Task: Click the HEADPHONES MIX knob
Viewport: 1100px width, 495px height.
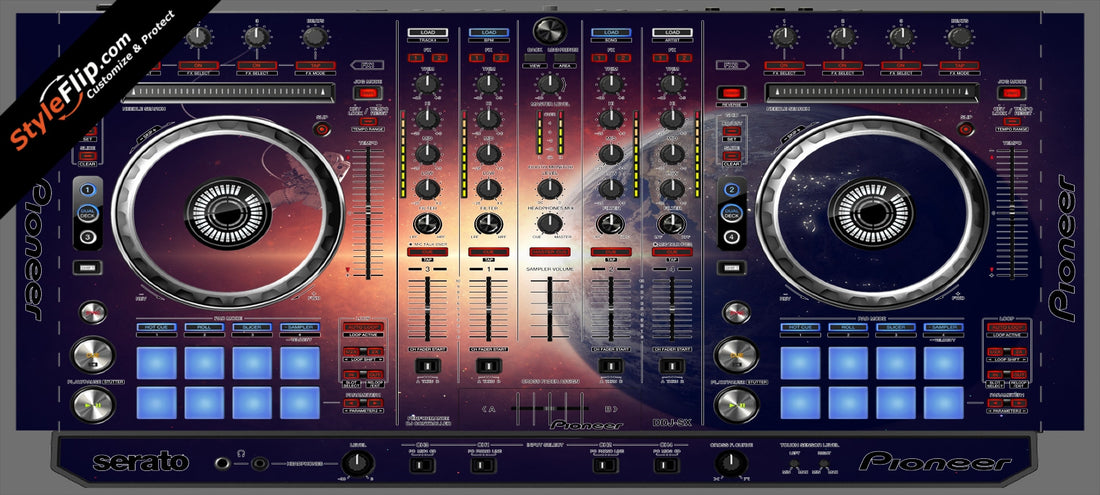Action: [x=549, y=224]
